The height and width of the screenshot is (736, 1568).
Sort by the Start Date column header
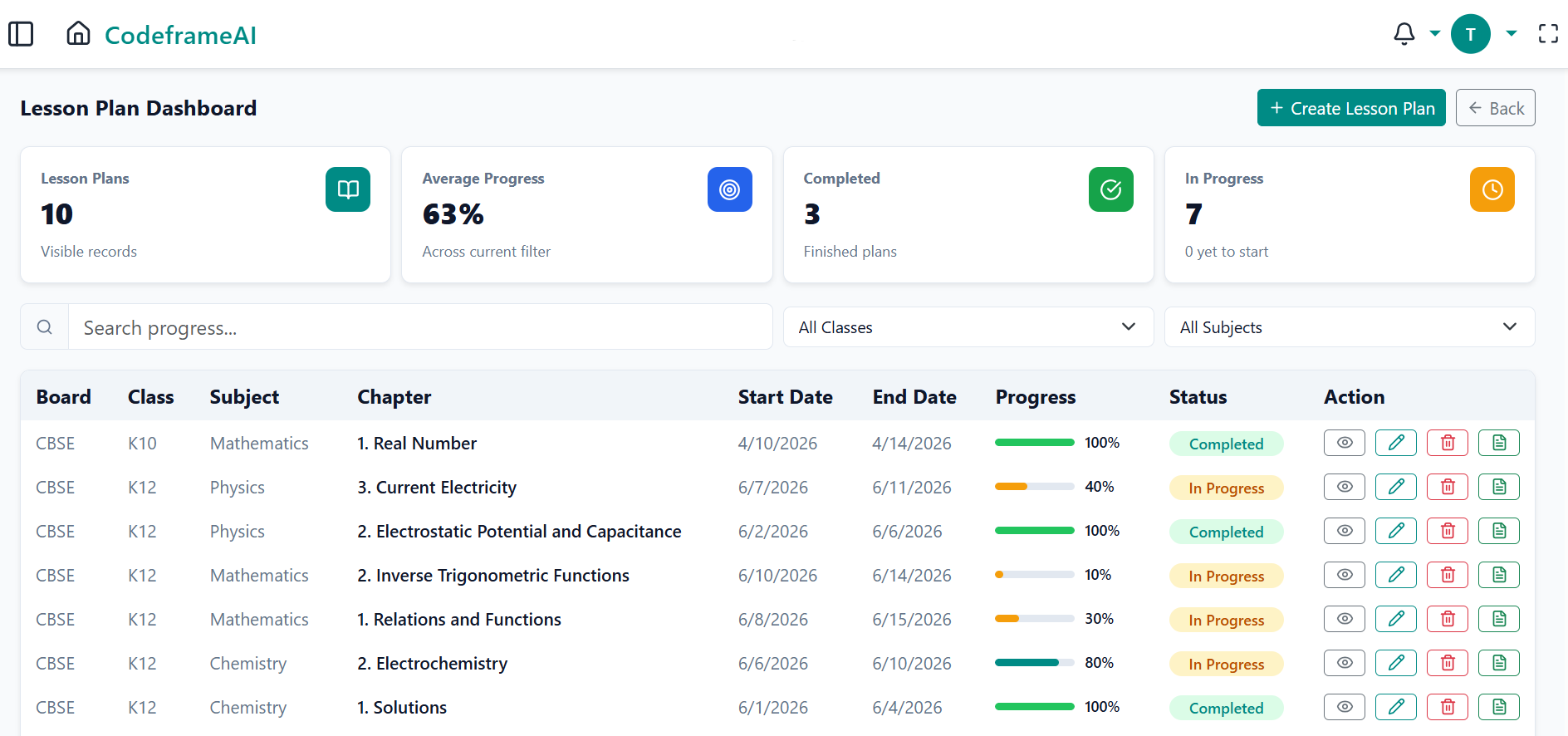(x=785, y=397)
